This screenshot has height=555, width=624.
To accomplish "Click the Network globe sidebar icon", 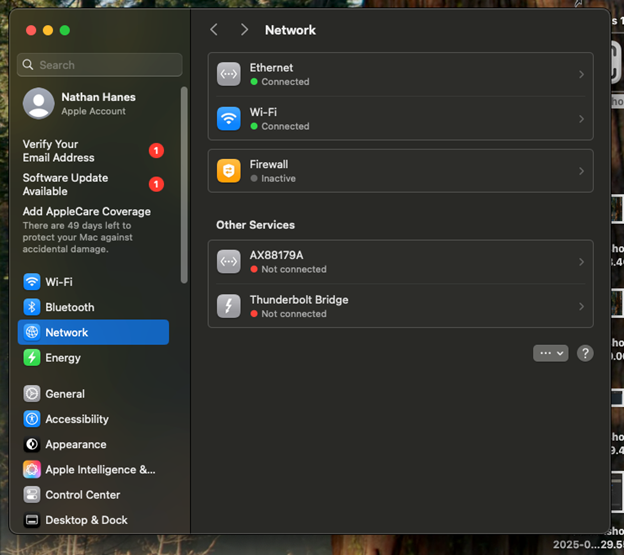I will point(32,332).
